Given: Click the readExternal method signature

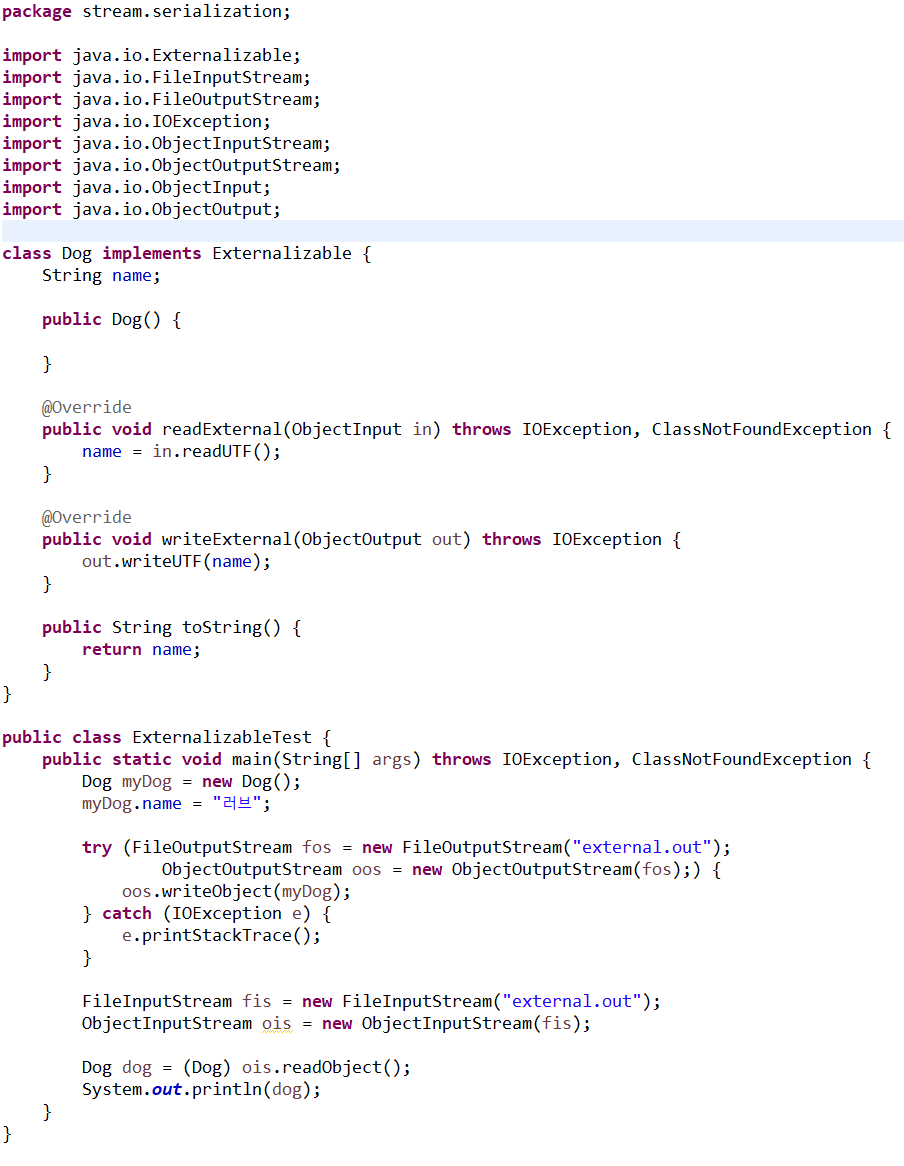Looking at the screenshot, I should coord(467,430).
